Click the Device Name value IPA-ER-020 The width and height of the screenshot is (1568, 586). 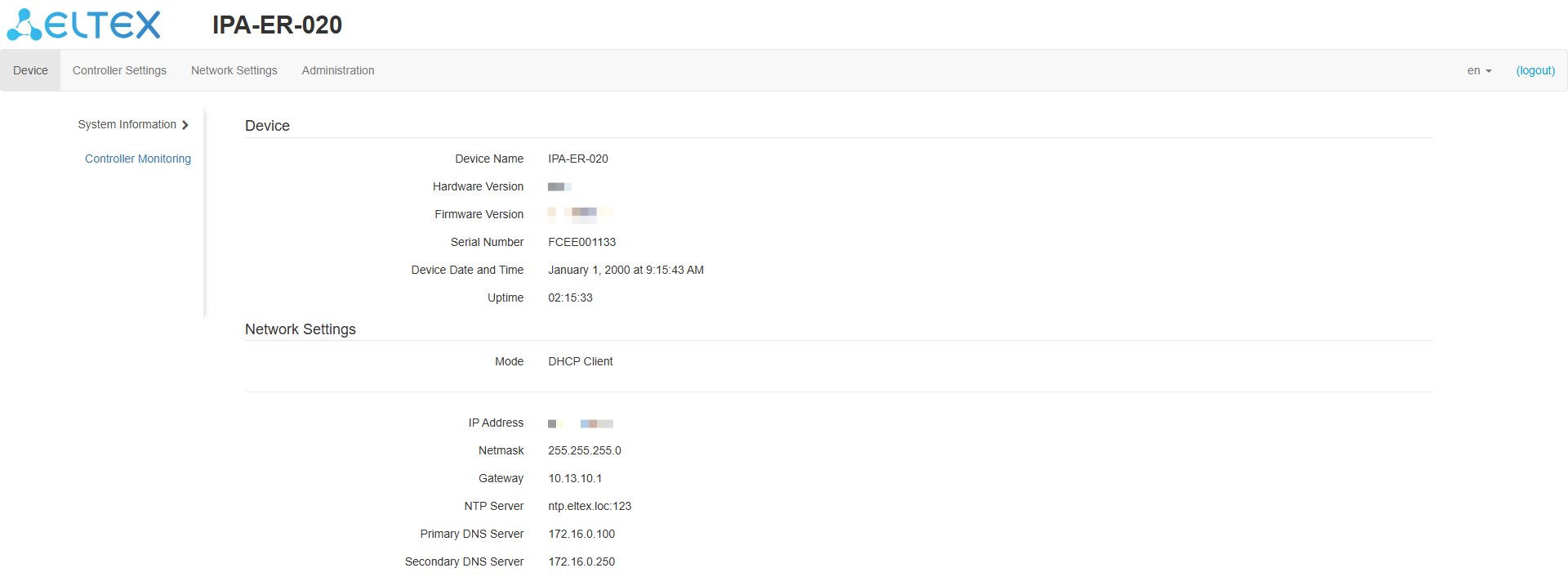[578, 159]
